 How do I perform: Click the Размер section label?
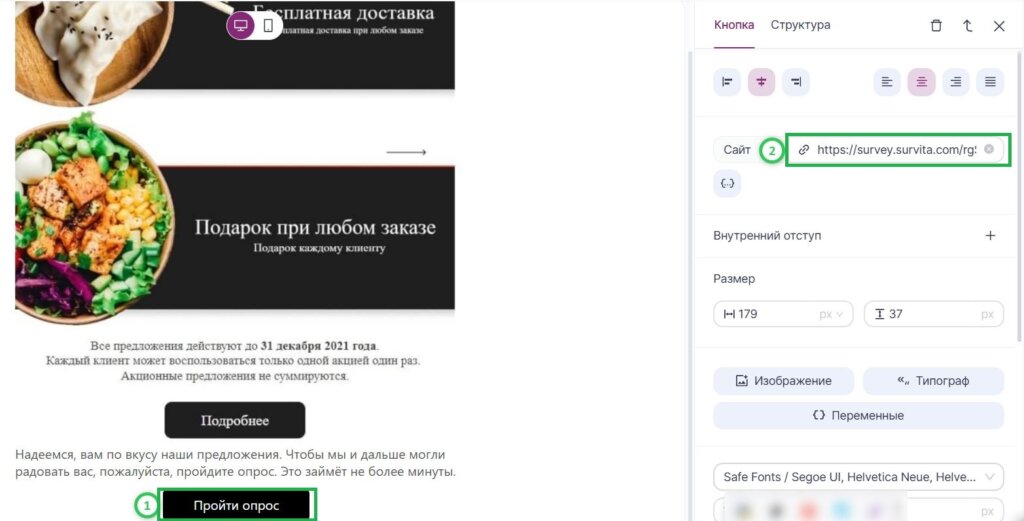(x=734, y=279)
